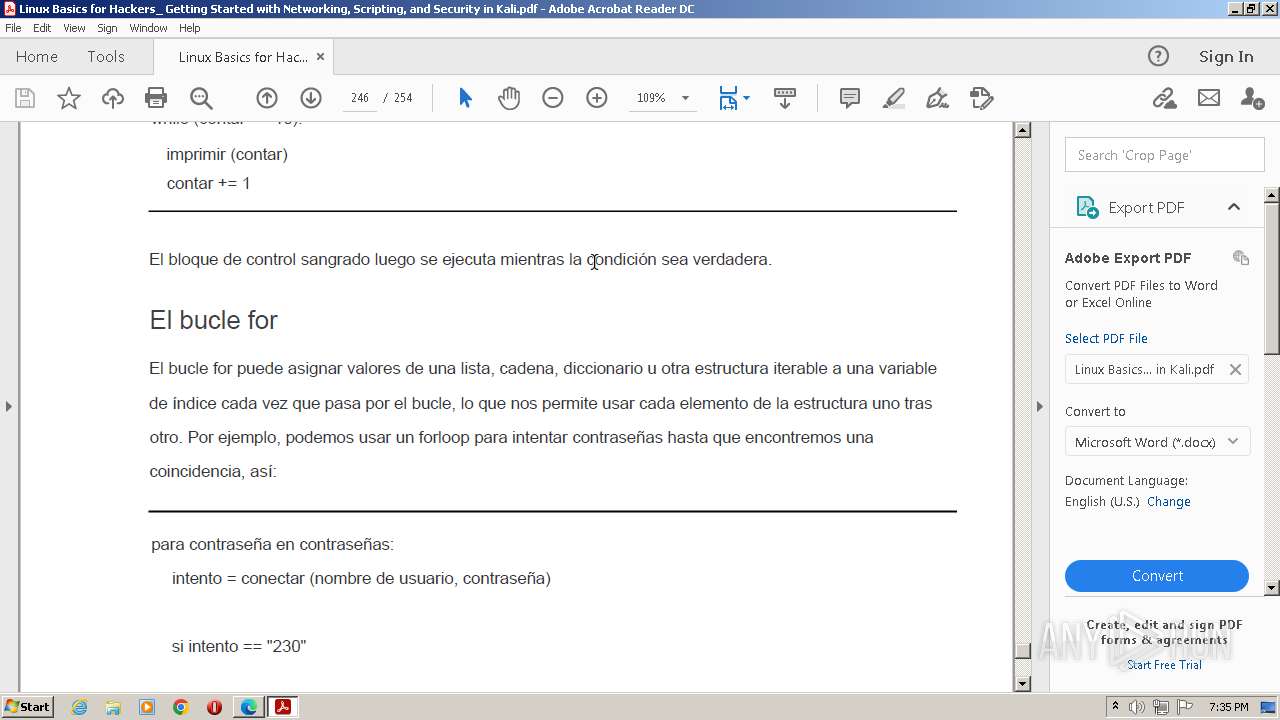The width and height of the screenshot is (1280, 720).
Task: Click the blue Convert button
Action: point(1157,576)
